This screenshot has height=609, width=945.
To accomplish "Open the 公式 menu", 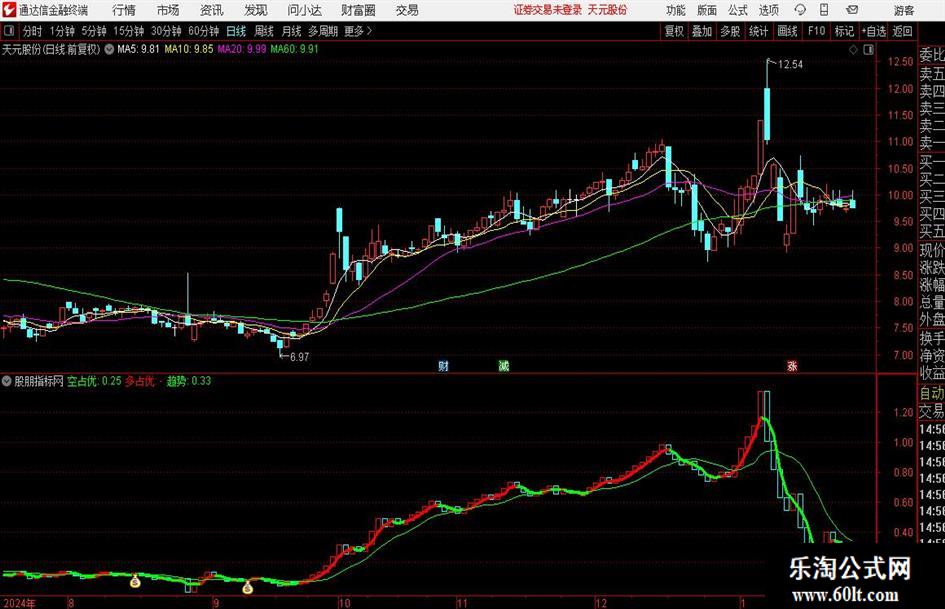I will coord(738,10).
